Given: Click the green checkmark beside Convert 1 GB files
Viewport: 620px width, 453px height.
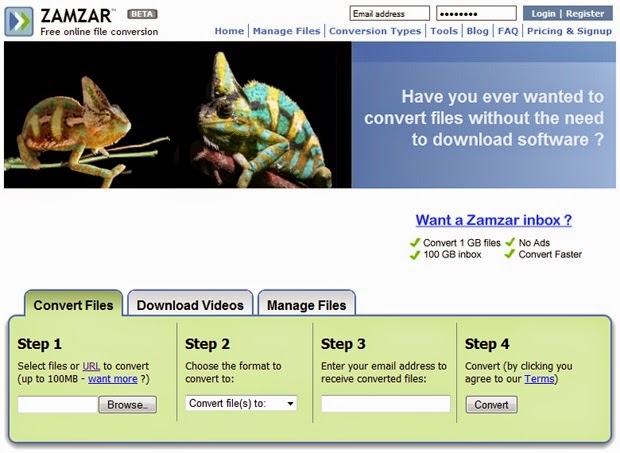Looking at the screenshot, I should (x=415, y=242).
